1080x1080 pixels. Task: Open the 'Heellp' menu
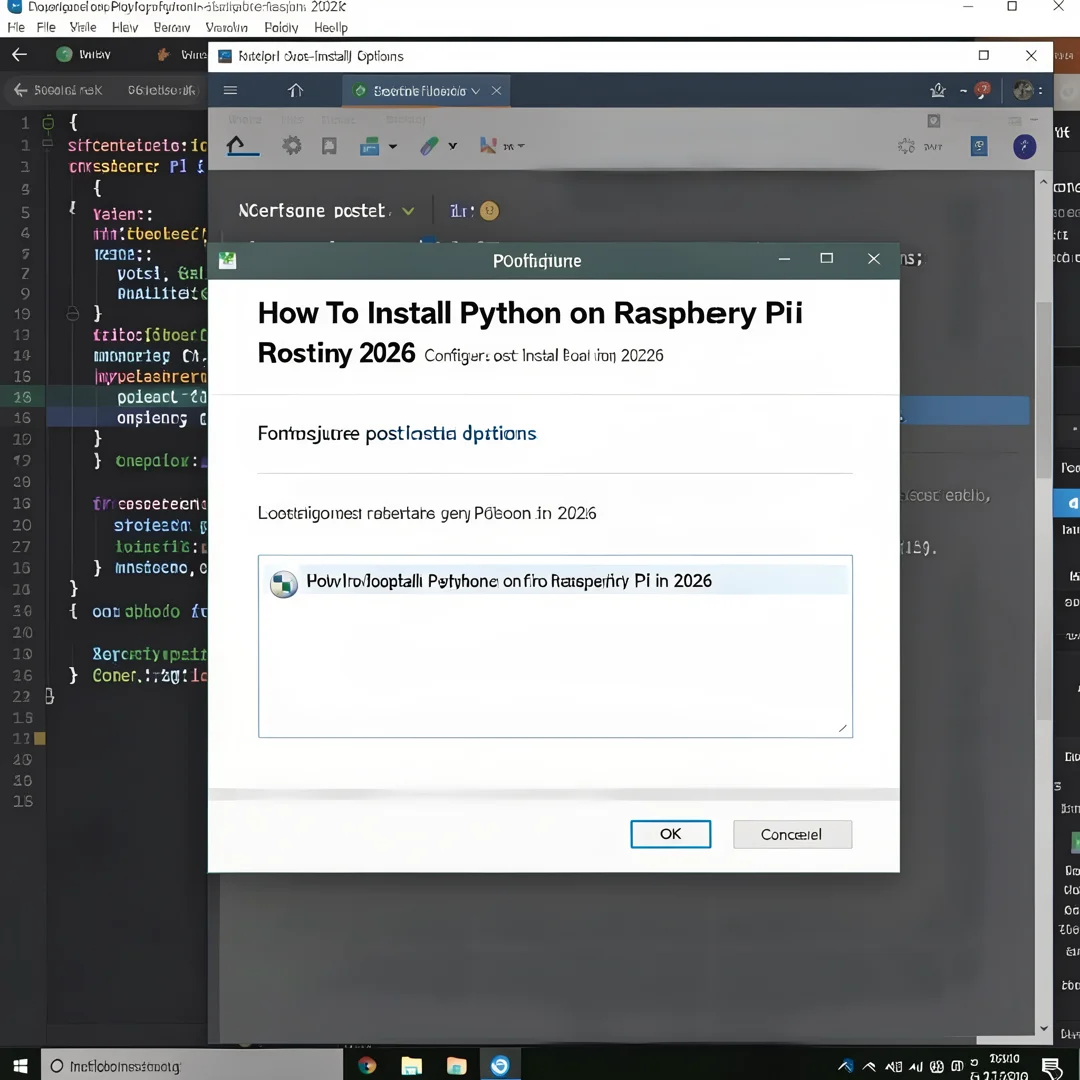[331, 28]
